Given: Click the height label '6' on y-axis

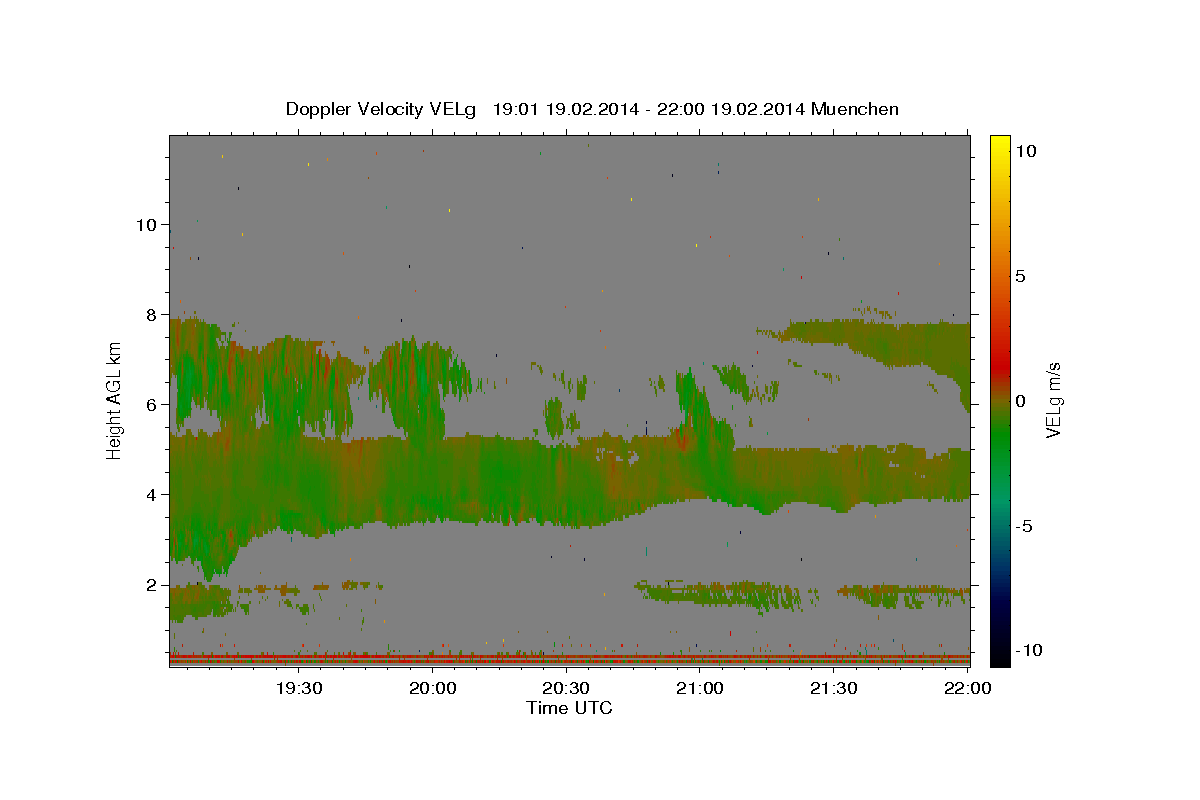Looking at the screenshot, I should pyautogui.click(x=153, y=405).
